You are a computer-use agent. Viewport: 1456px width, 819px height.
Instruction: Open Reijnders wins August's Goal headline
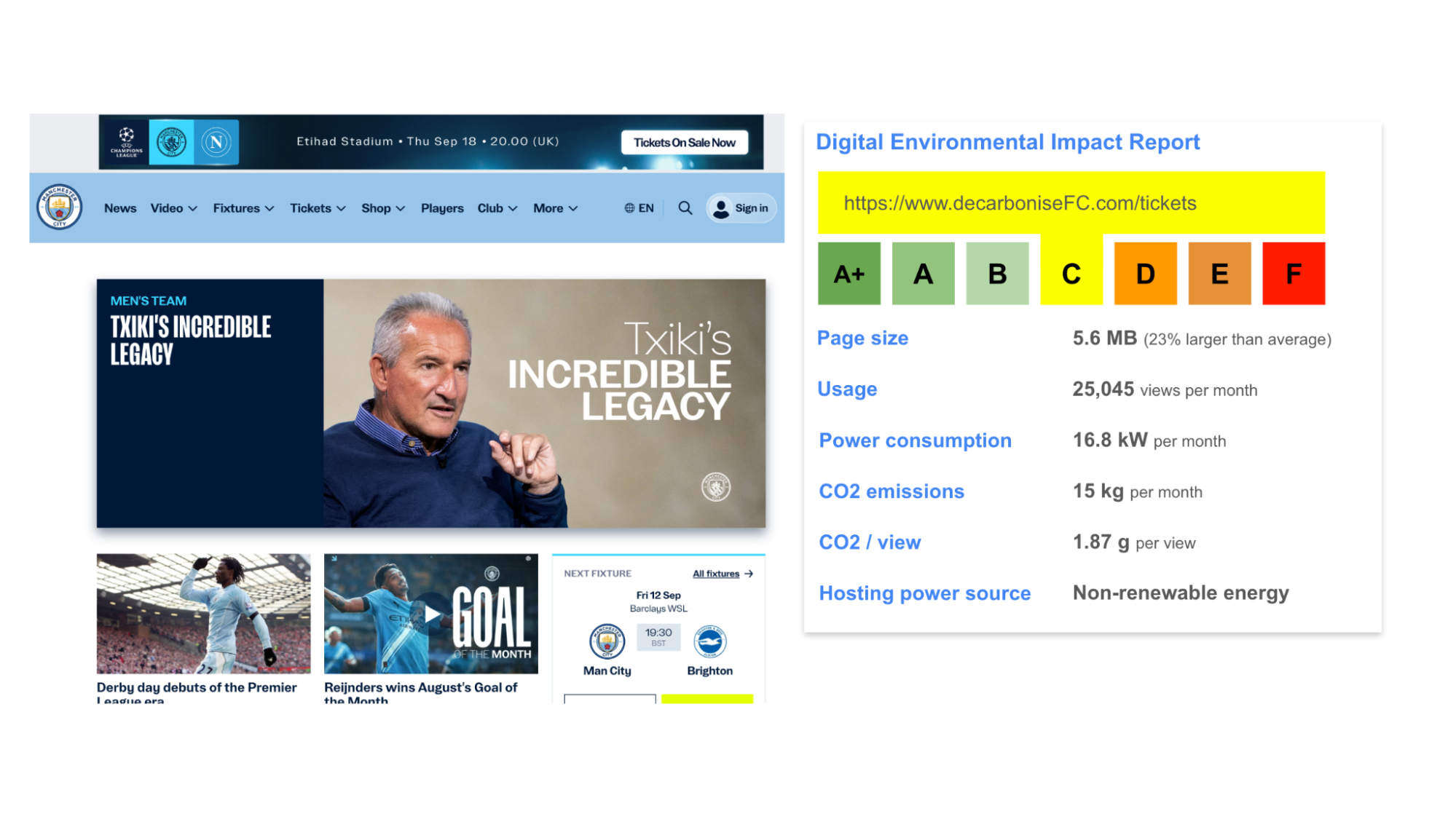click(421, 693)
